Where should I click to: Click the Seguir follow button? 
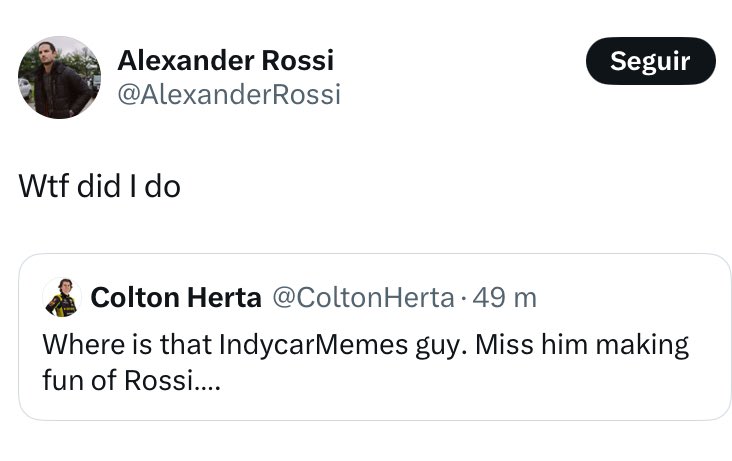(x=650, y=61)
